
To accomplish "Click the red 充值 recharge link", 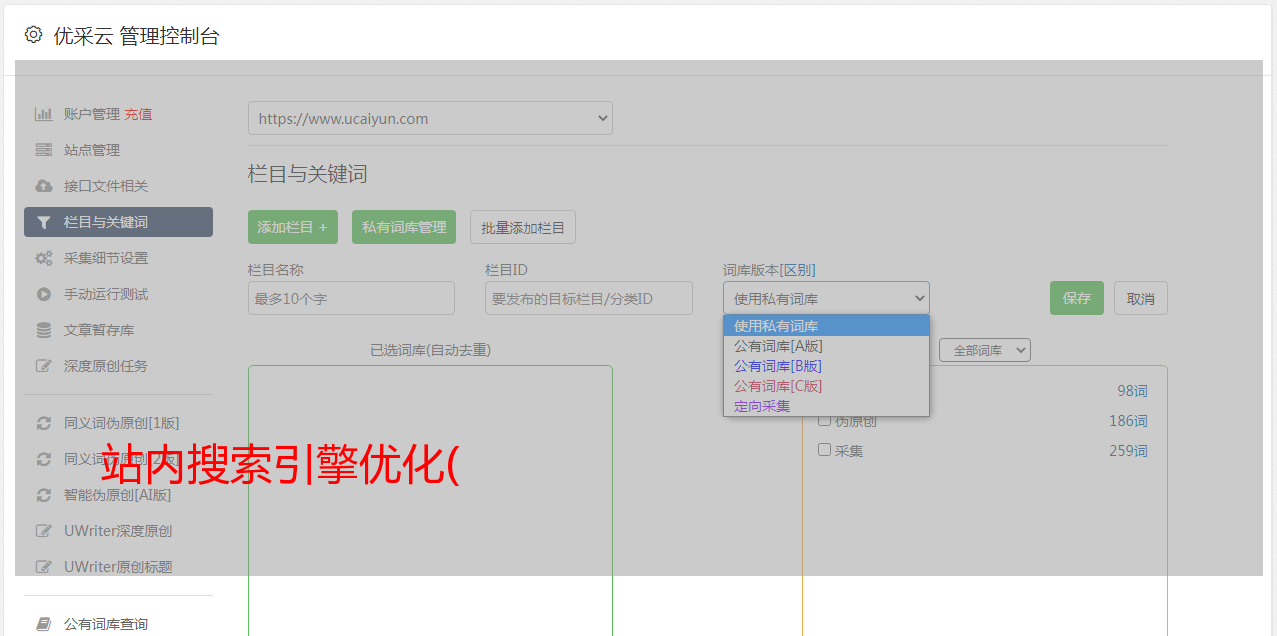I will coord(138,114).
